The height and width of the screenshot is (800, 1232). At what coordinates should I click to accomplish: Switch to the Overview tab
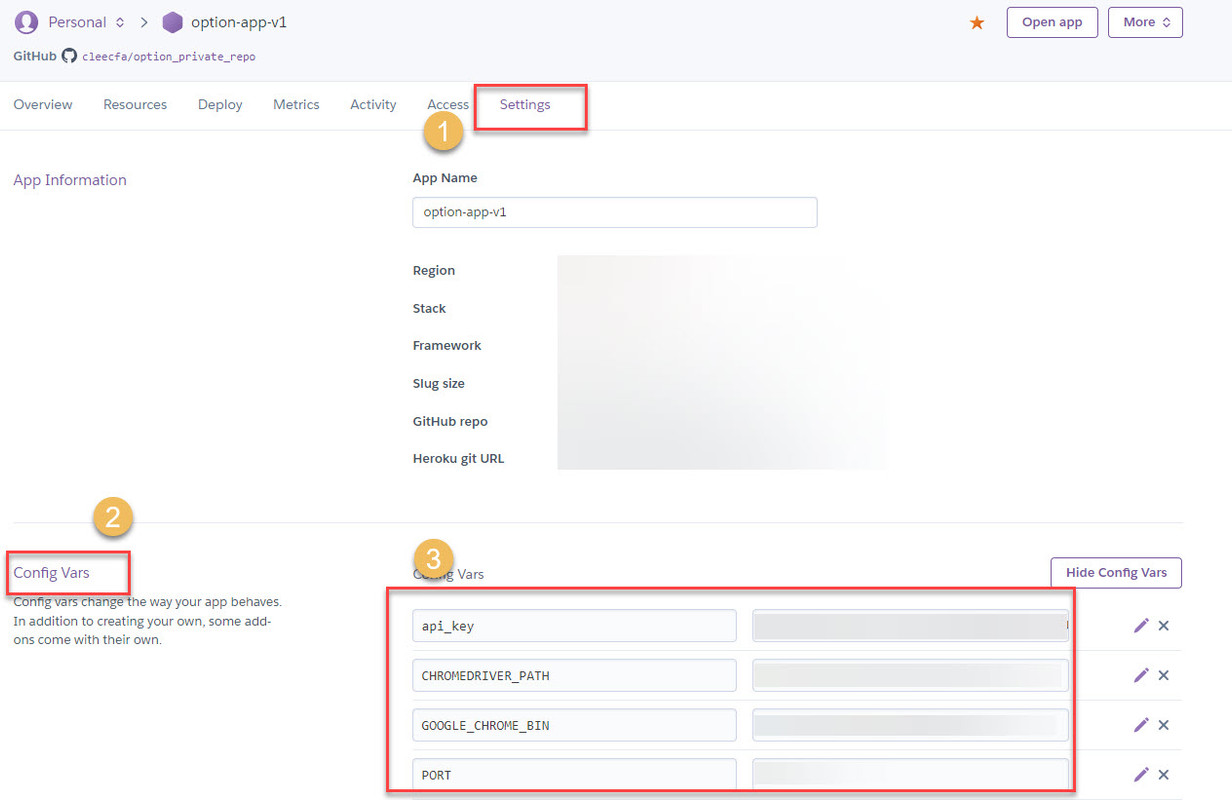coord(43,104)
